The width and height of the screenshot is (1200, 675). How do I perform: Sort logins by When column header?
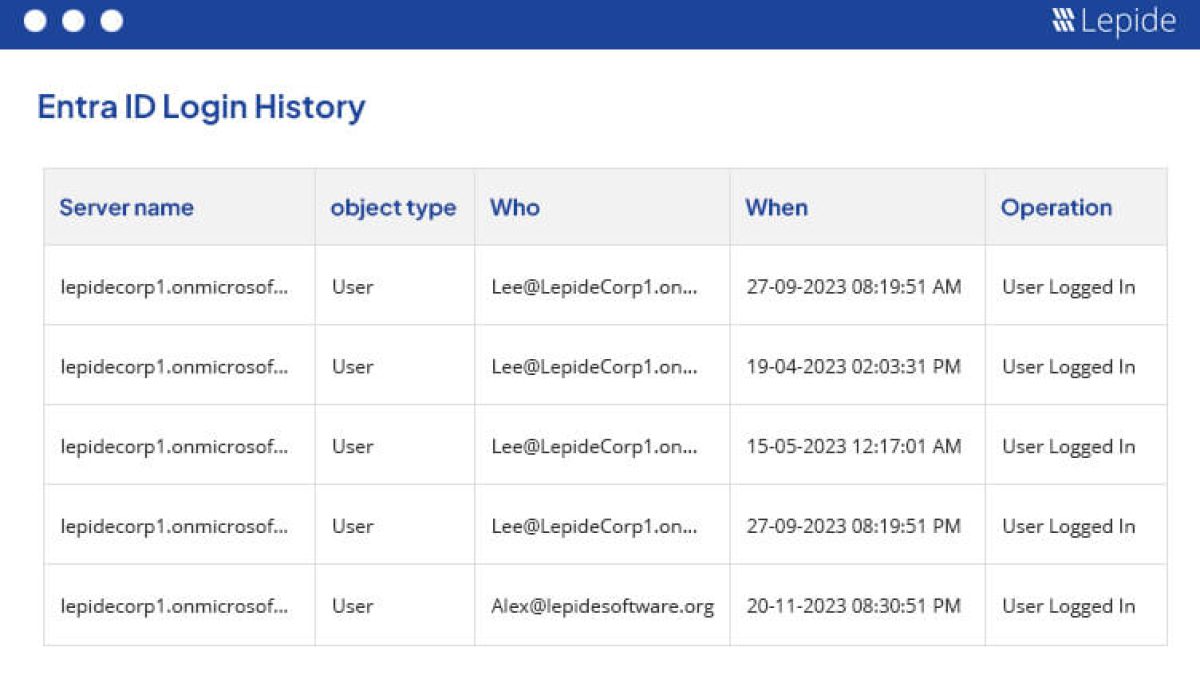(x=776, y=208)
